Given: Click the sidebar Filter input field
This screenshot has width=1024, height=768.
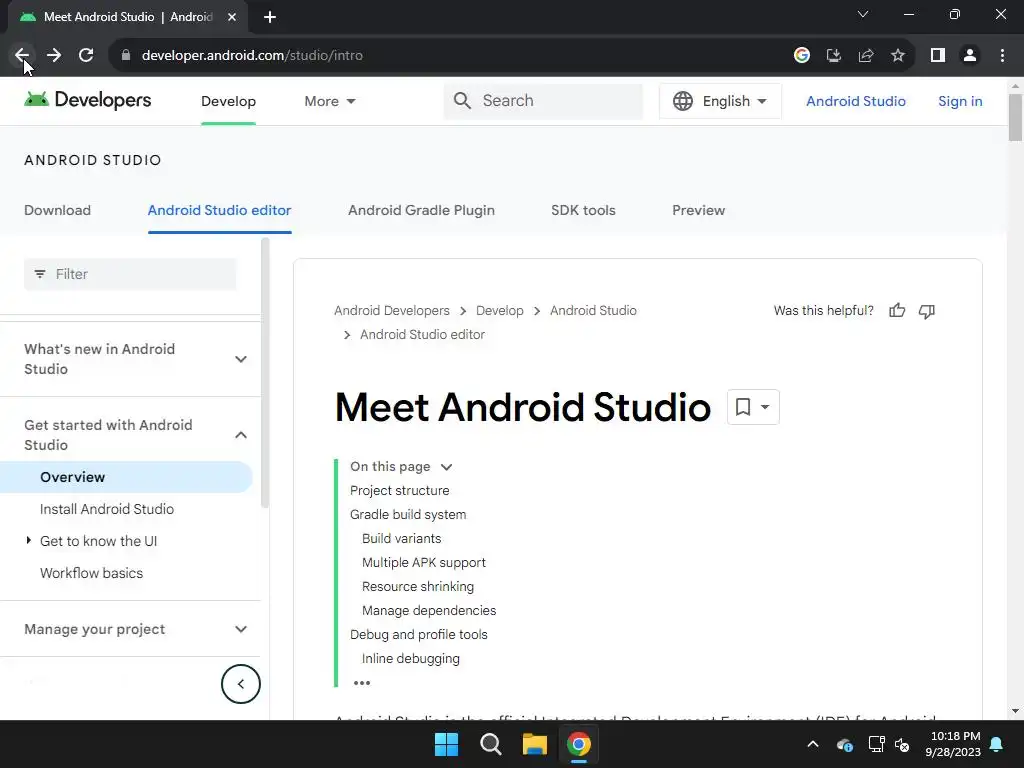Looking at the screenshot, I should (130, 274).
